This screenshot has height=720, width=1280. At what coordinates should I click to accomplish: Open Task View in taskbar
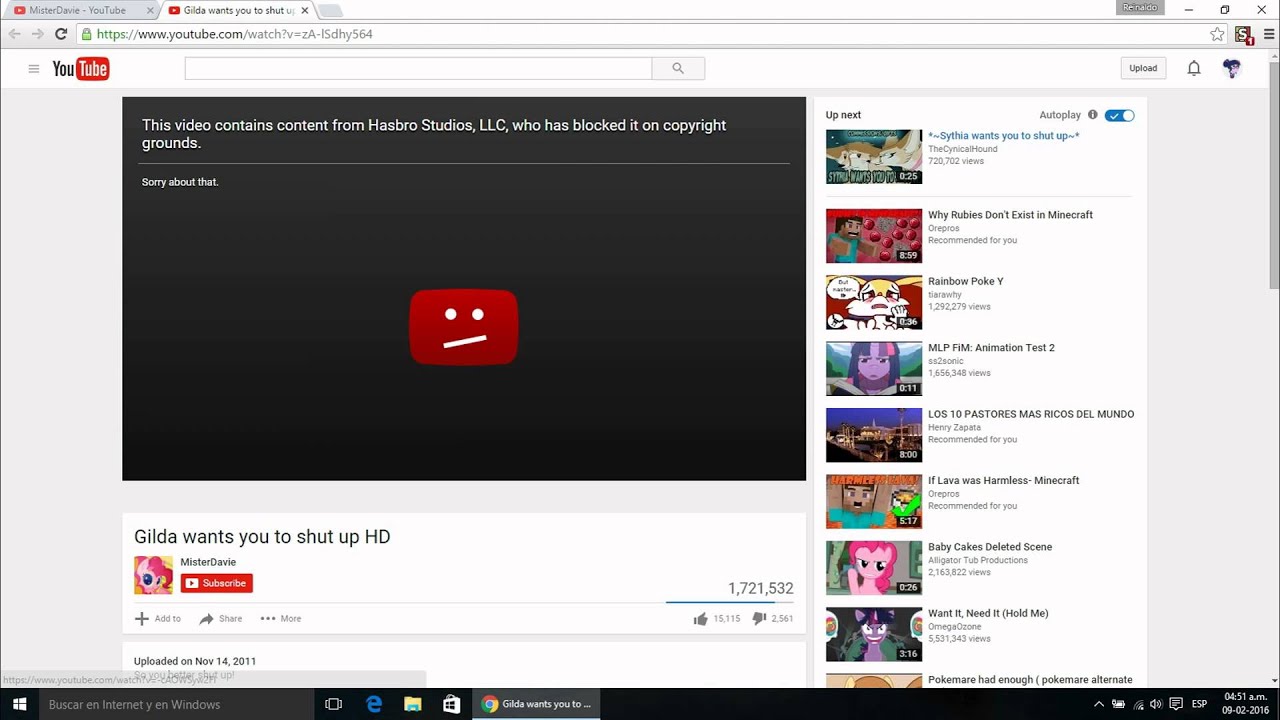click(x=334, y=704)
